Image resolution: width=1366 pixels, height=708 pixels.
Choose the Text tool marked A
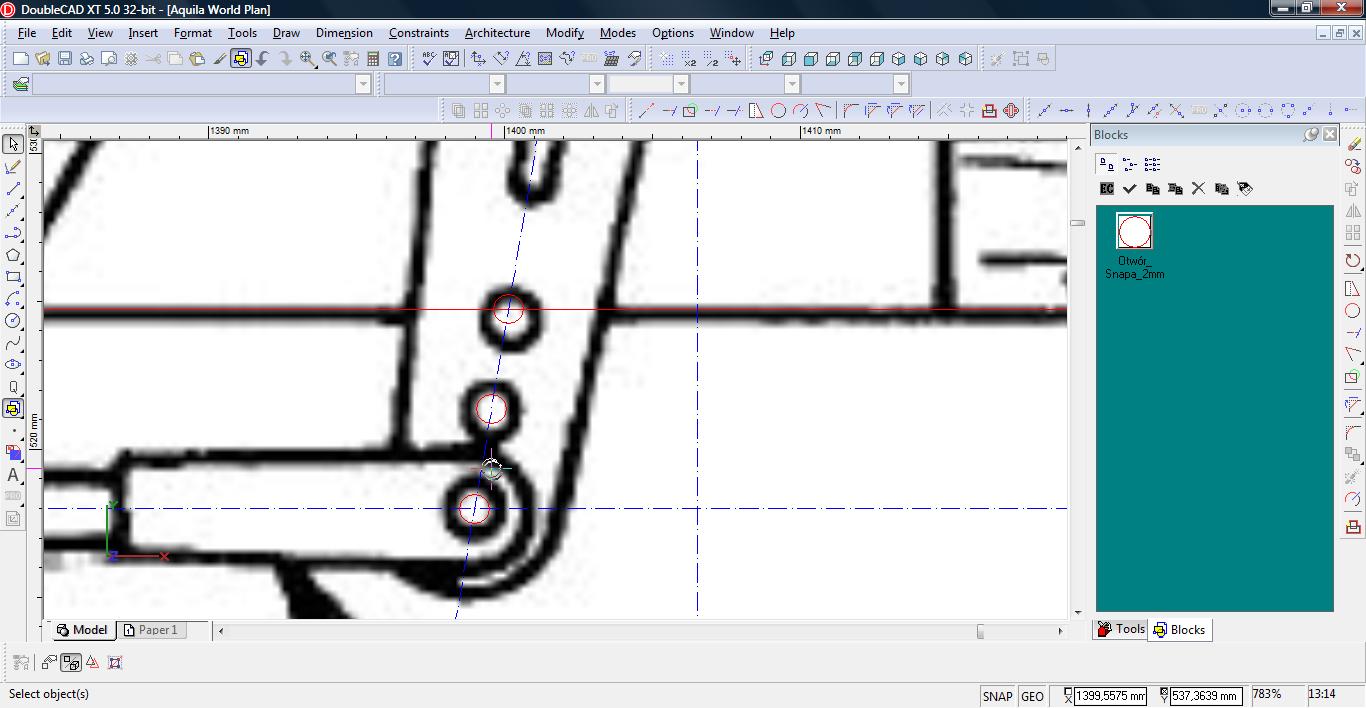click(x=13, y=475)
